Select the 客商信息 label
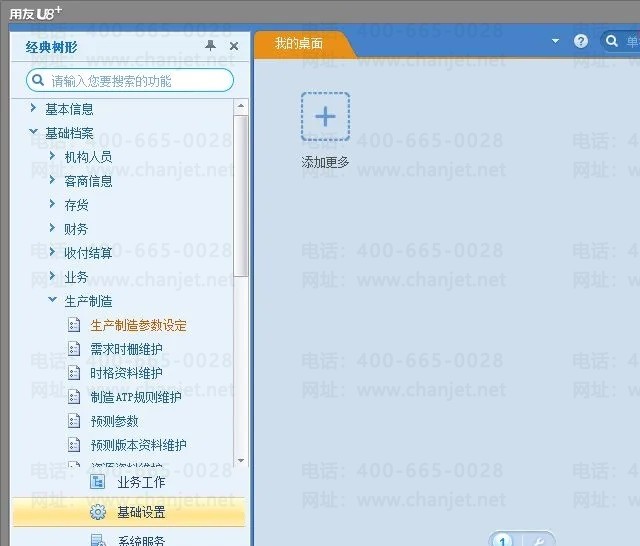This screenshot has width=640, height=546. click(x=88, y=181)
